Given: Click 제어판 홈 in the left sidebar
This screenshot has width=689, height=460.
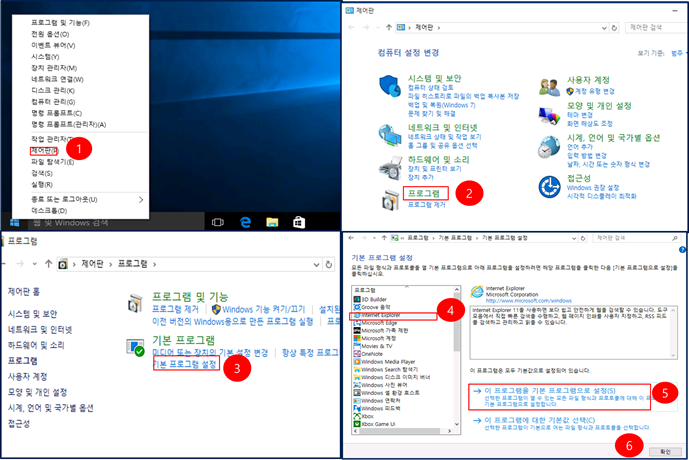Looking at the screenshot, I should pos(24,292).
